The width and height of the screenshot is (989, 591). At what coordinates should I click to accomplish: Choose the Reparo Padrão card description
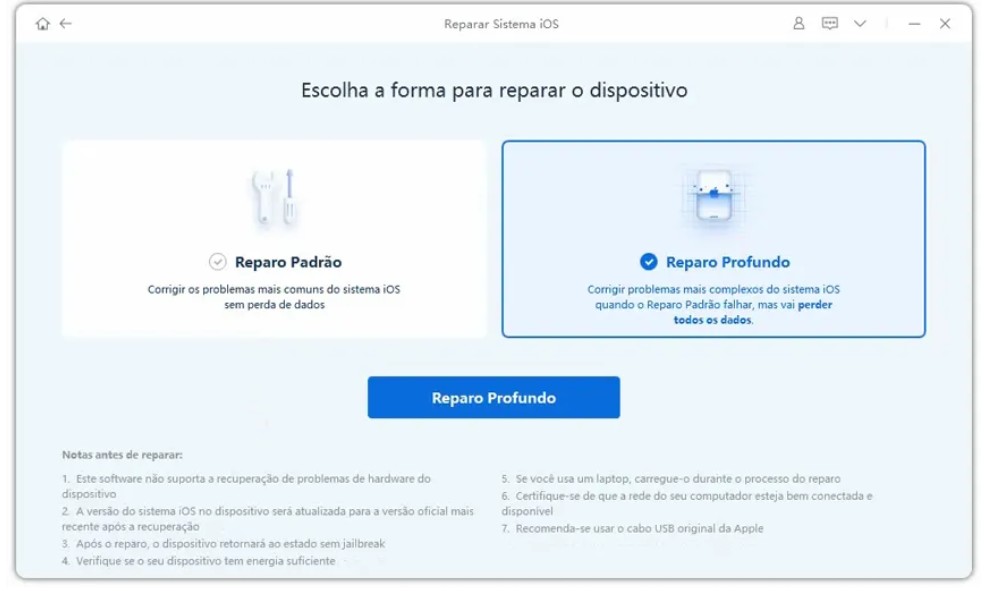(x=274, y=297)
